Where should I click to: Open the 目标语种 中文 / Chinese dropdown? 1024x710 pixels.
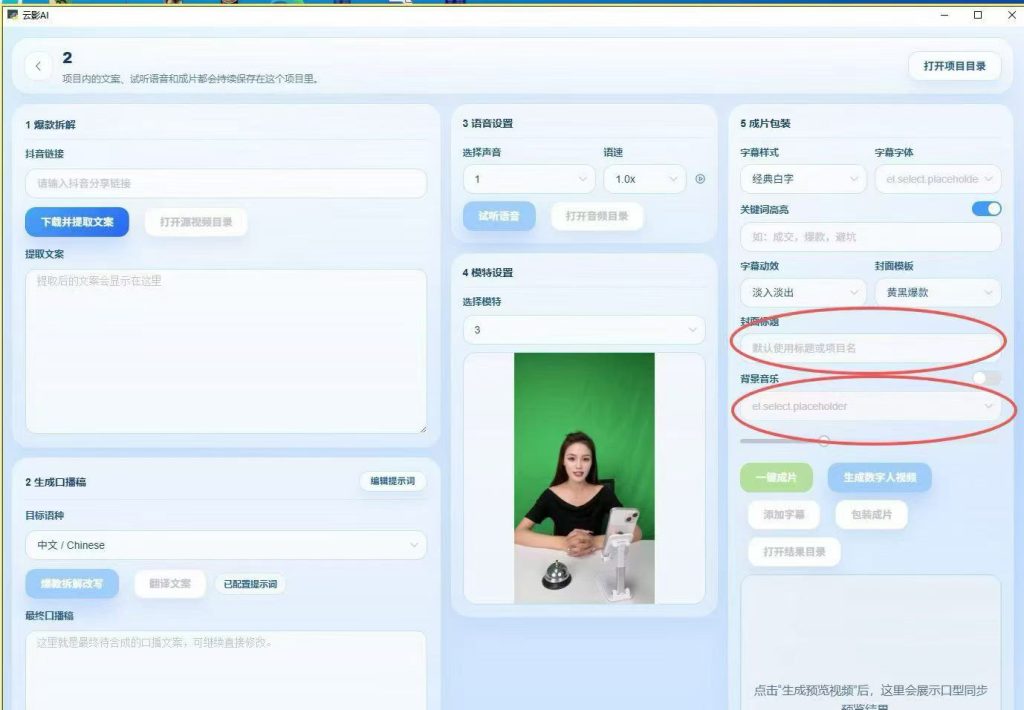[x=226, y=545]
